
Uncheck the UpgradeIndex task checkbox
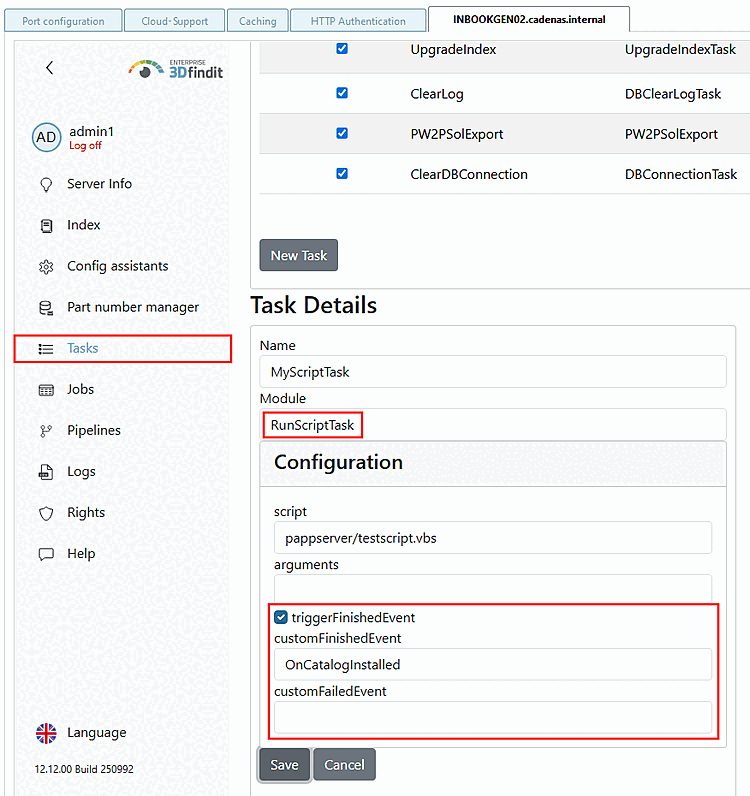[342, 49]
